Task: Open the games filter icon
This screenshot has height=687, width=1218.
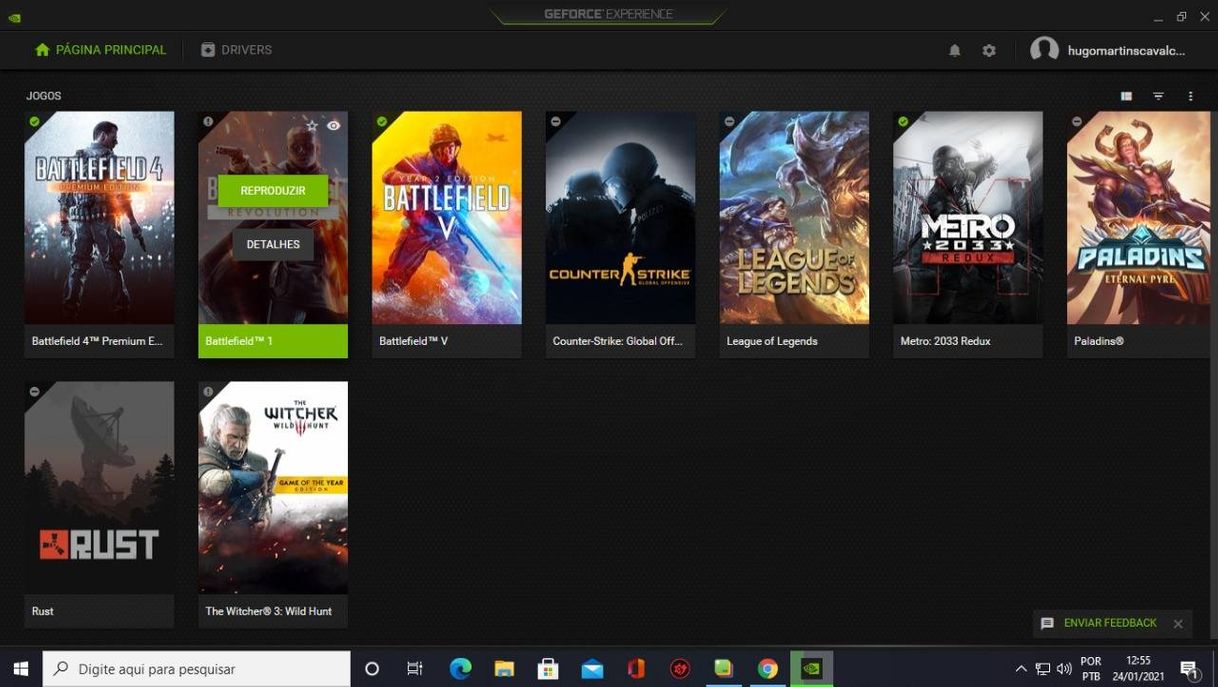Action: tap(1158, 96)
